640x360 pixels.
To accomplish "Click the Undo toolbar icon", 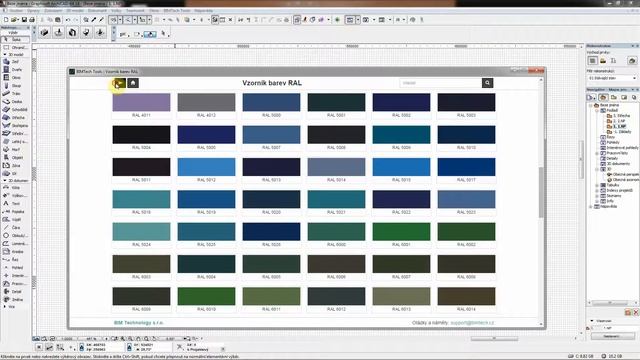I will (x=68, y=20).
